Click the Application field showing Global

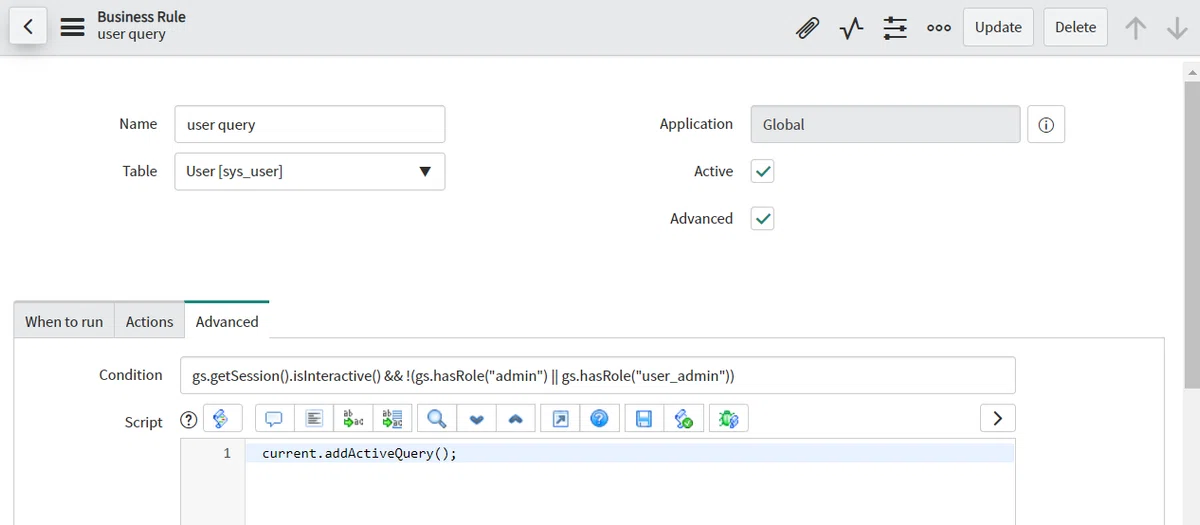pyautogui.click(x=886, y=125)
